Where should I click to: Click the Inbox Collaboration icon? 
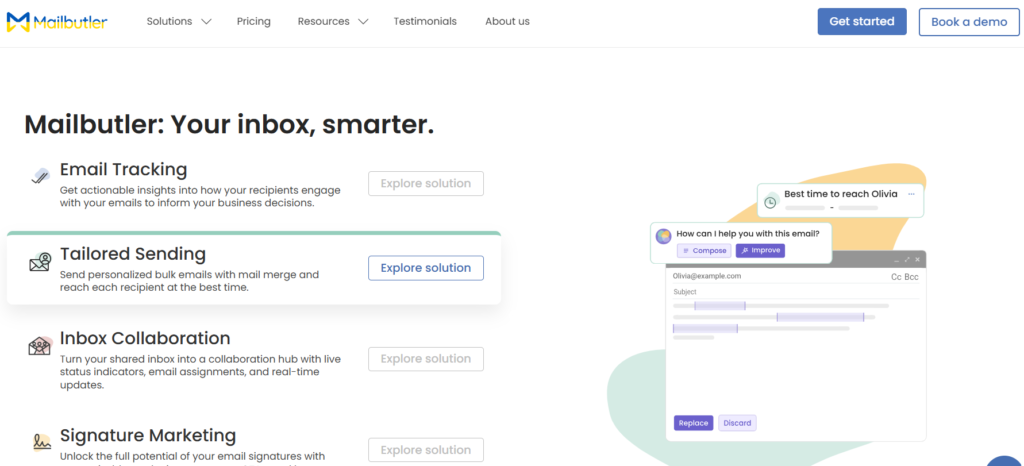40,346
